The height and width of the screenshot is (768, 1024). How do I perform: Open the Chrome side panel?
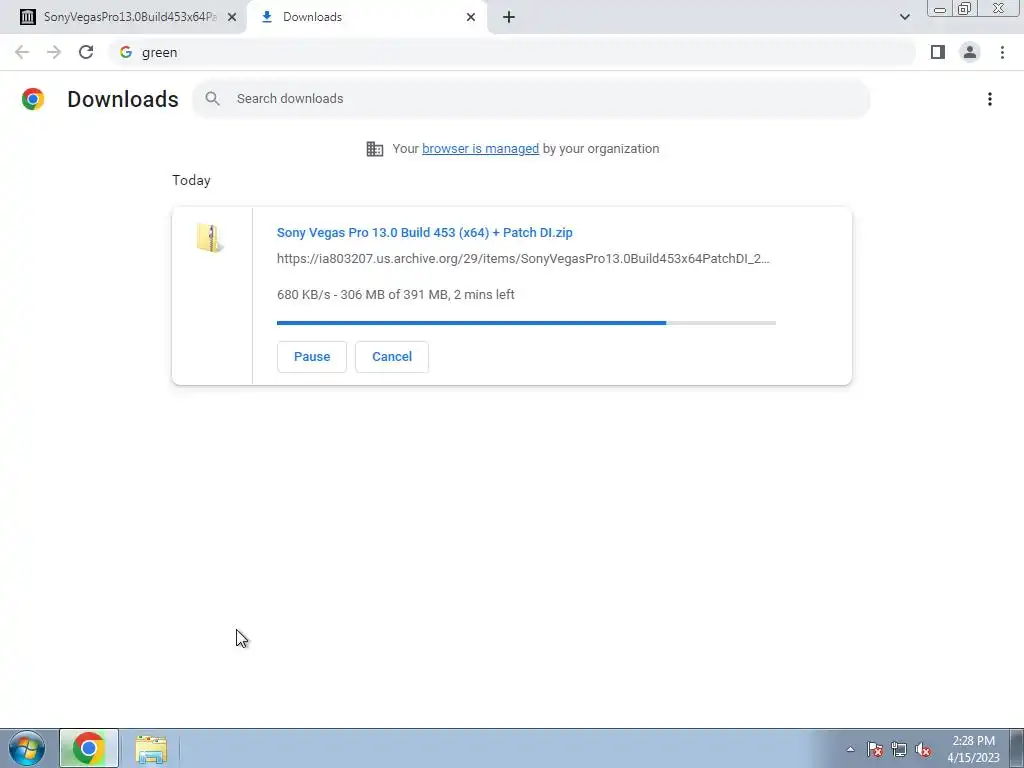[938, 52]
